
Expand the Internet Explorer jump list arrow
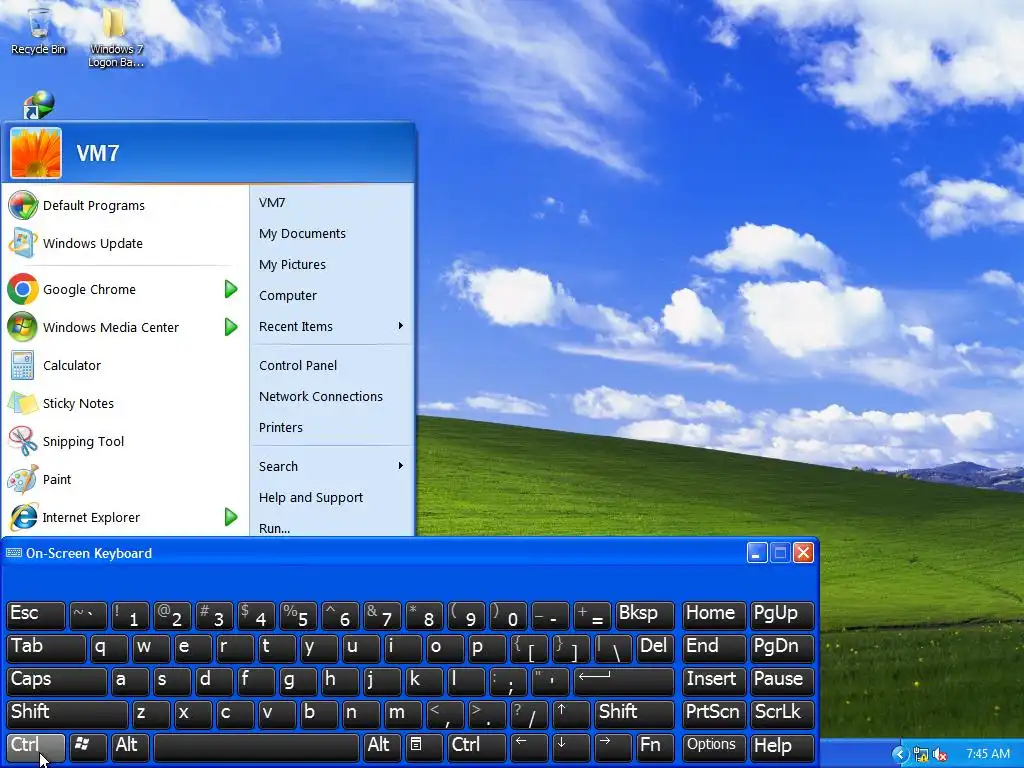(x=231, y=517)
